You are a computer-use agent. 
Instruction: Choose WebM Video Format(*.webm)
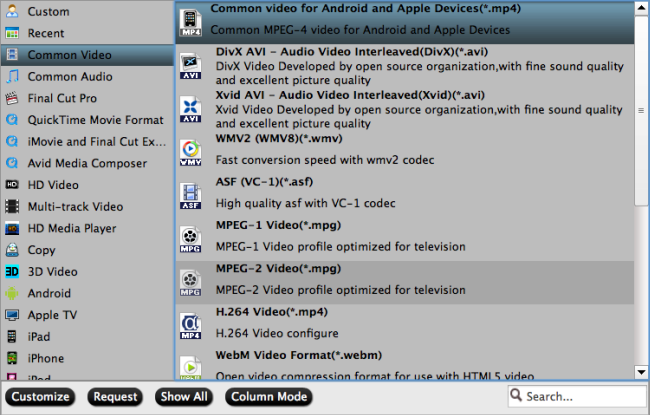[x=405, y=364]
